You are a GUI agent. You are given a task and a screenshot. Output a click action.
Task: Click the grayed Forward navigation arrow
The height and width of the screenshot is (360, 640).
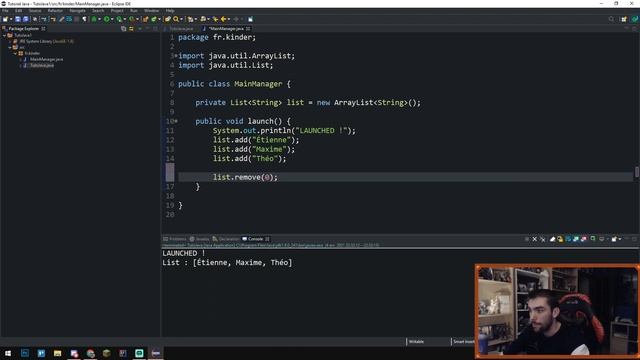coord(236,19)
